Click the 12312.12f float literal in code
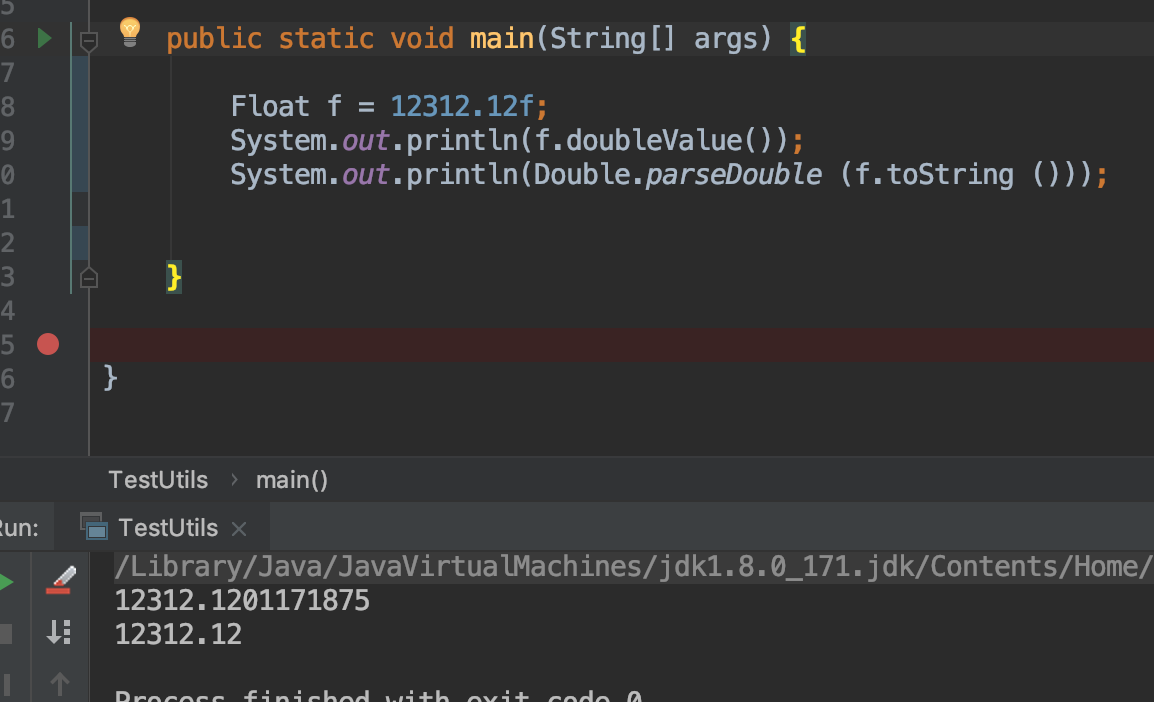 coord(461,106)
